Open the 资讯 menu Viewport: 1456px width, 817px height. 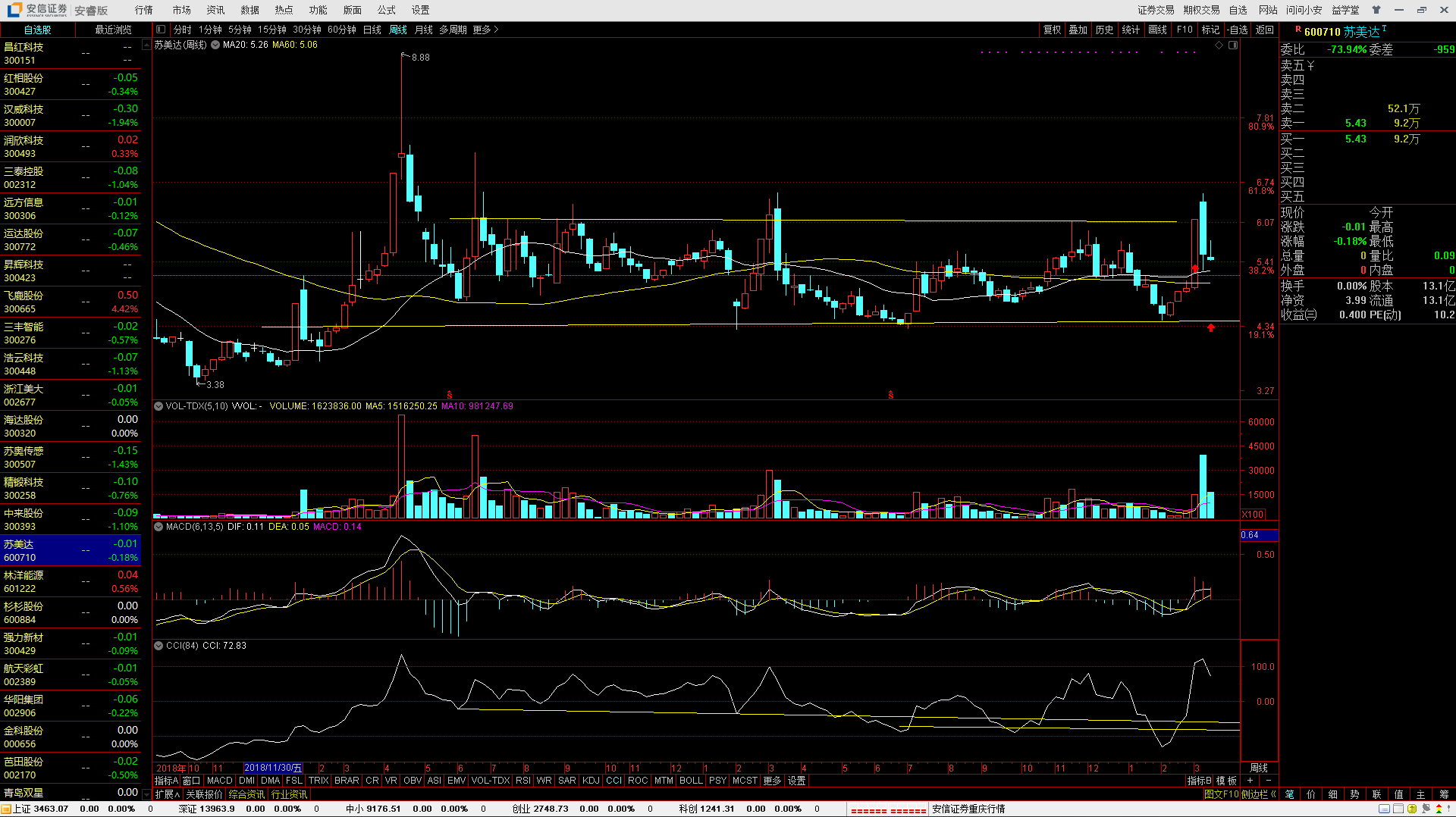[x=216, y=10]
